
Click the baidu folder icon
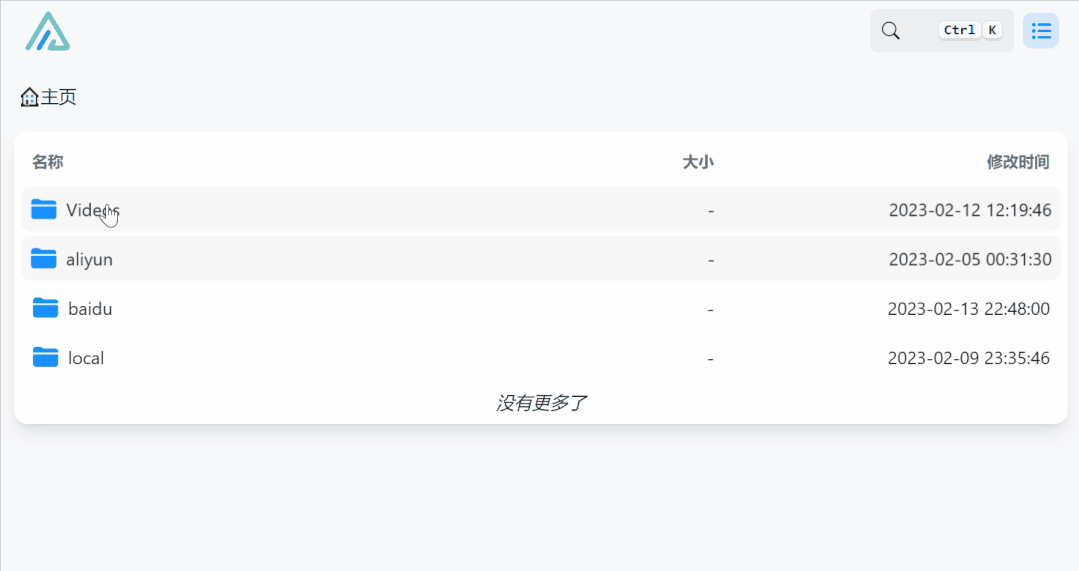(45, 308)
